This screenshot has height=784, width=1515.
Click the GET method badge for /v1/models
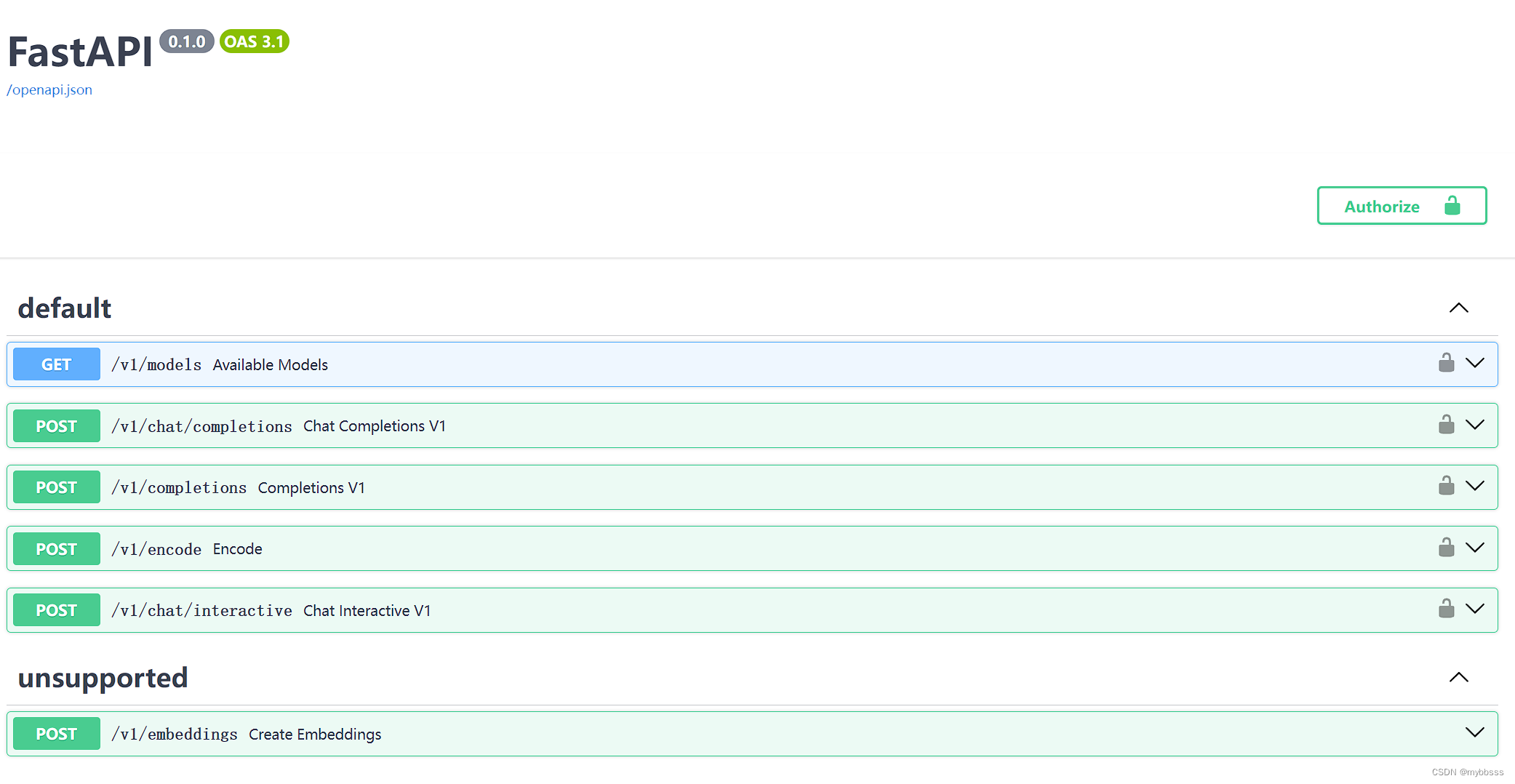click(57, 364)
